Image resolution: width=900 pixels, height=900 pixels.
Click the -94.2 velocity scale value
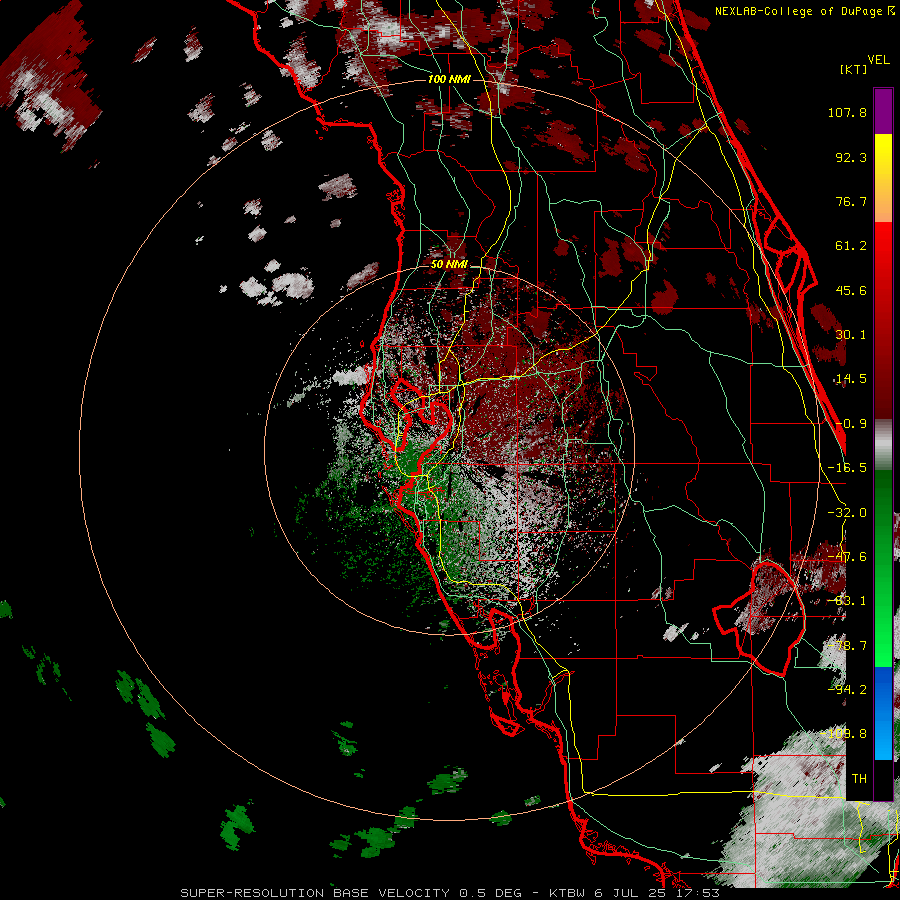pyautogui.click(x=847, y=690)
